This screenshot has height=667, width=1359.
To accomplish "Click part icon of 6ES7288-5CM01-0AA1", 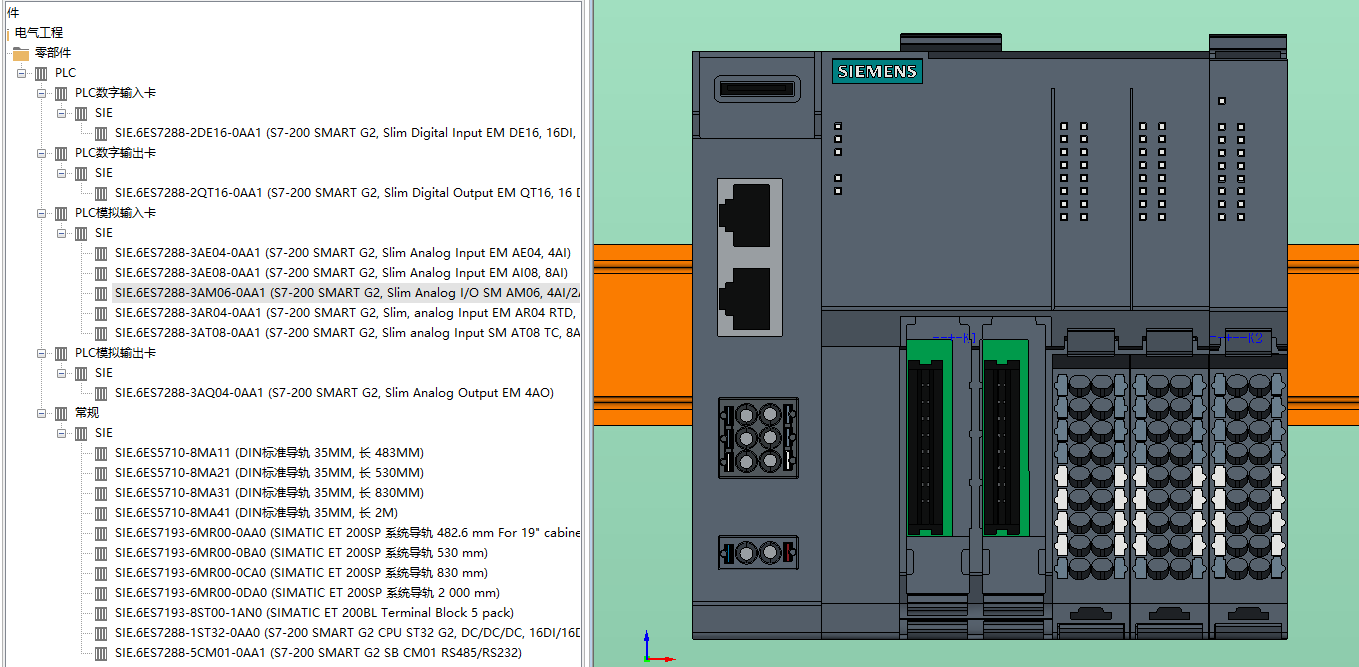I will pos(101,653).
